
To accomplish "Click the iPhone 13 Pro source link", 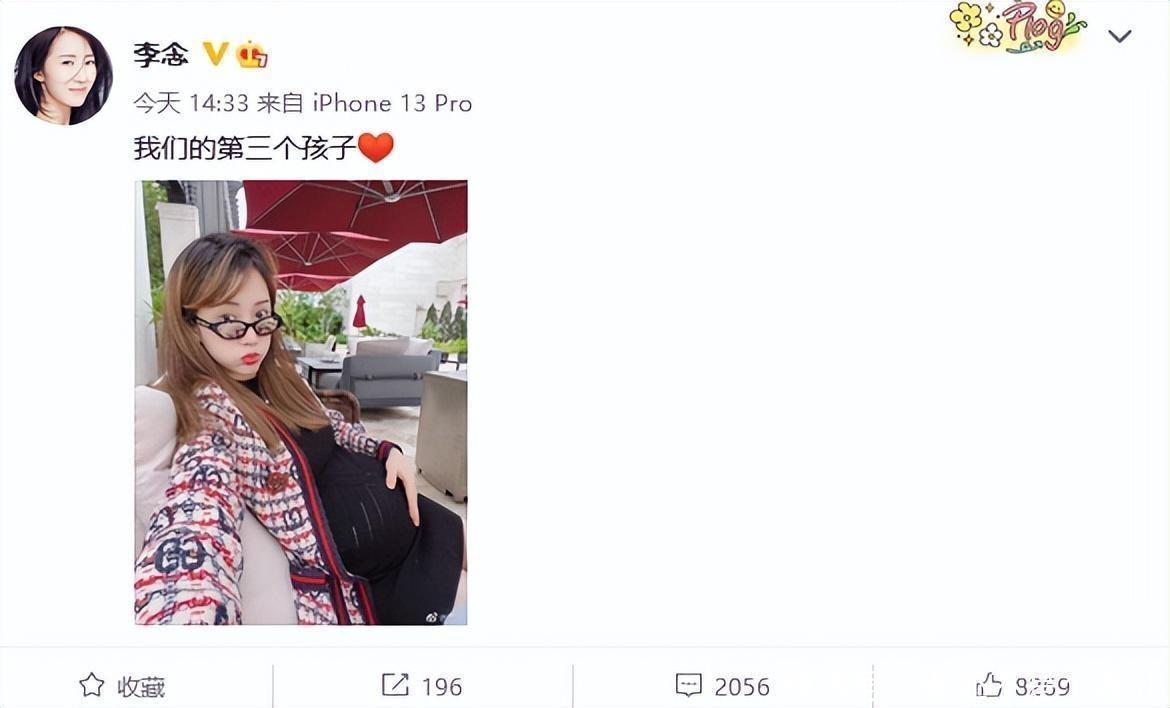I will 392,103.
